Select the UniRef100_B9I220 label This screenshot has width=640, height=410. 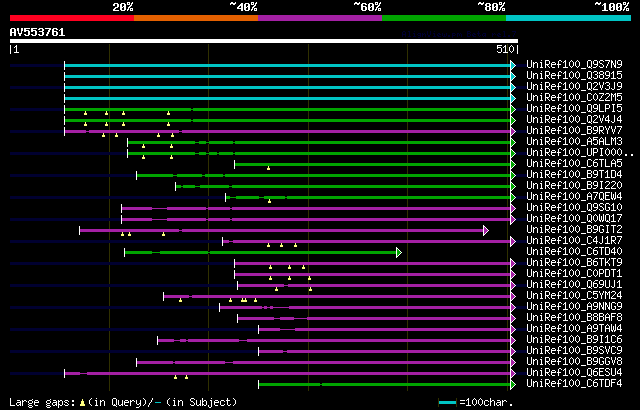(574, 186)
